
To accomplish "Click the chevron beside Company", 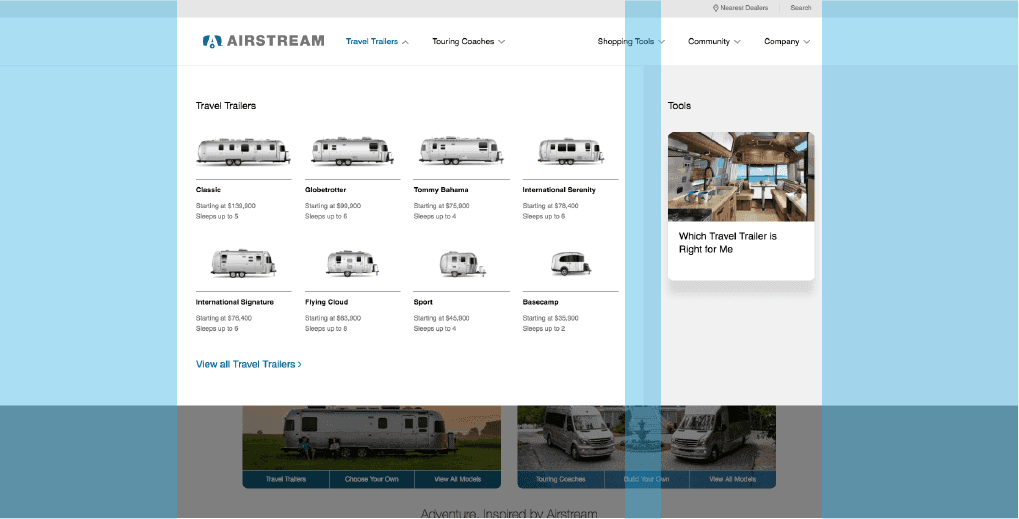I will (806, 42).
